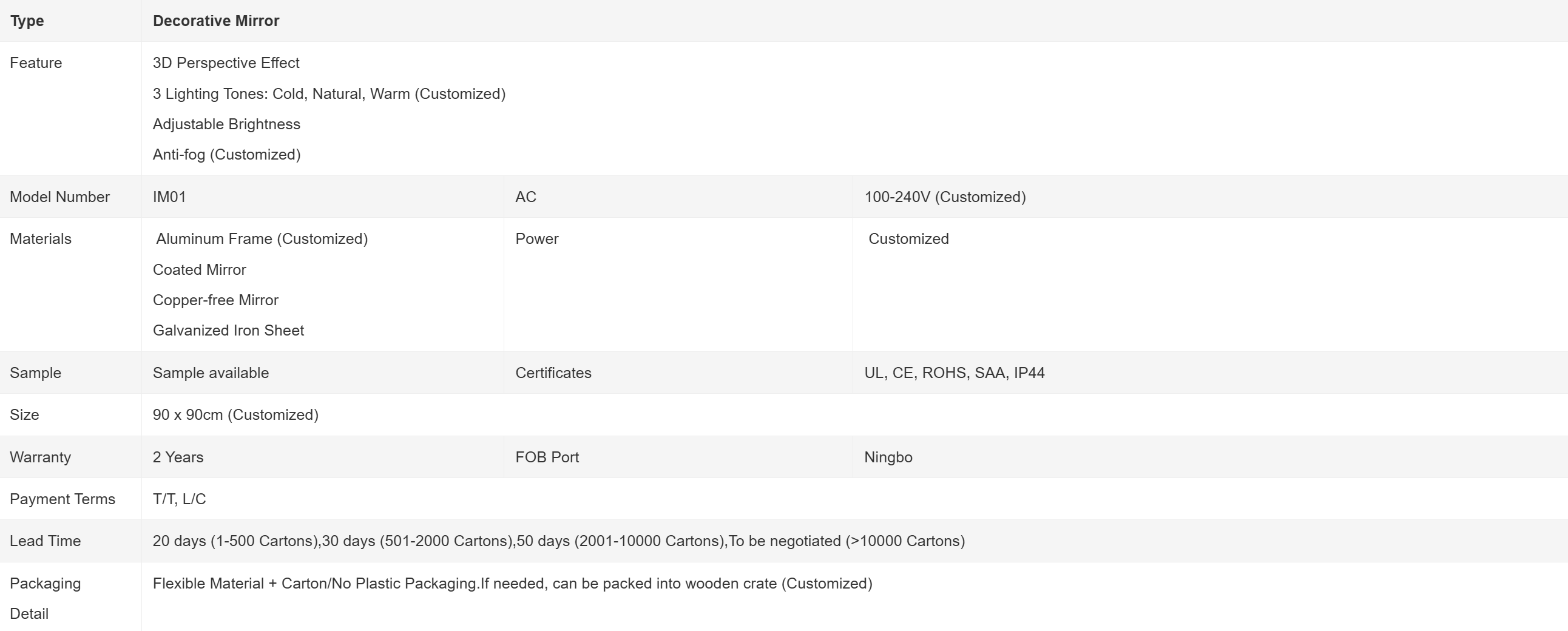
Task: Click the 2 Years warranty cell
Action: point(178,457)
